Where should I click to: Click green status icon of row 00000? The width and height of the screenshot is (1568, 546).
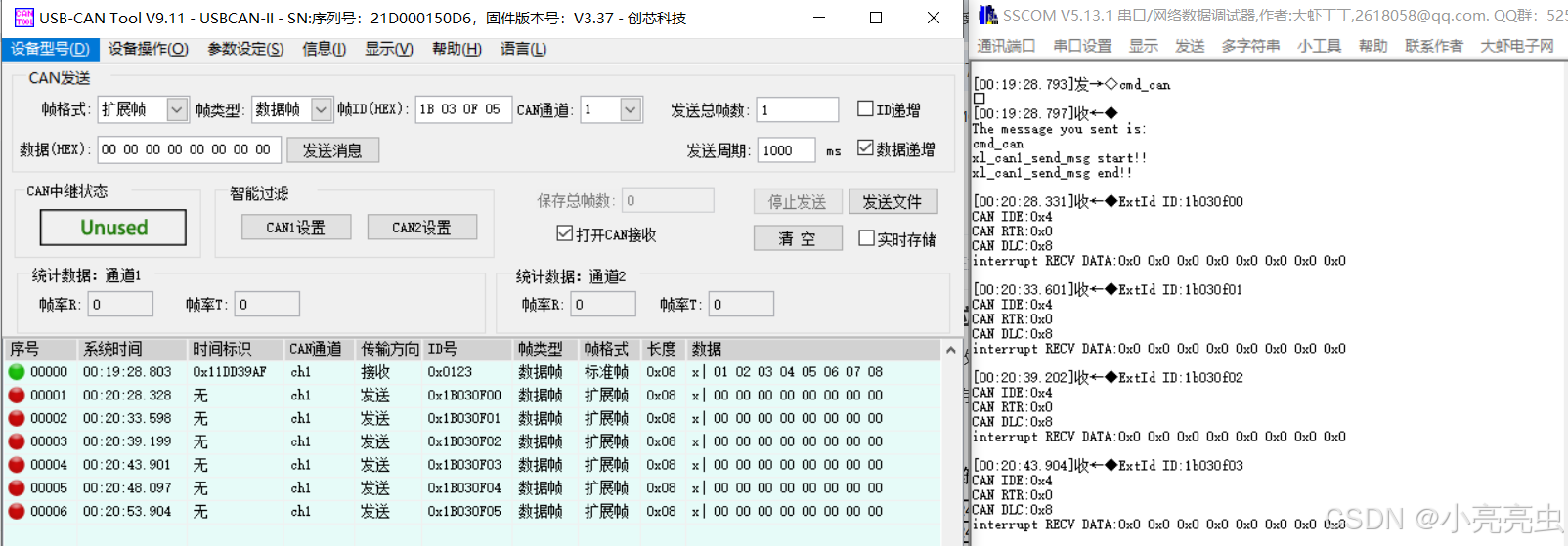[16, 372]
